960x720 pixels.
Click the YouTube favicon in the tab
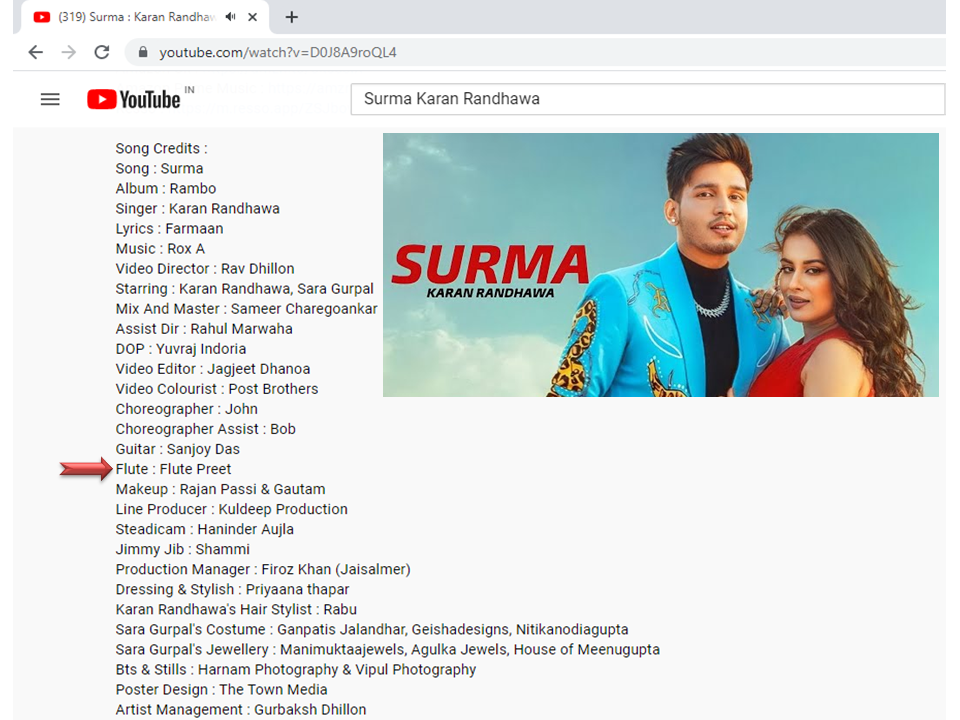[x=42, y=17]
